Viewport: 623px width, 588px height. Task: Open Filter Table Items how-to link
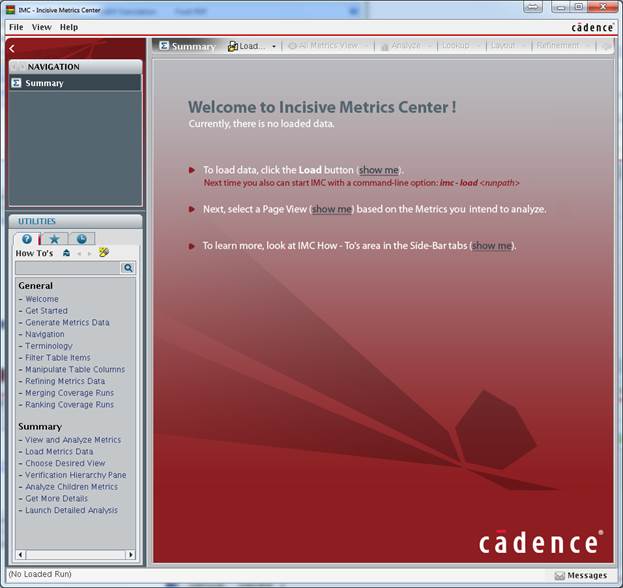[x=58, y=358]
